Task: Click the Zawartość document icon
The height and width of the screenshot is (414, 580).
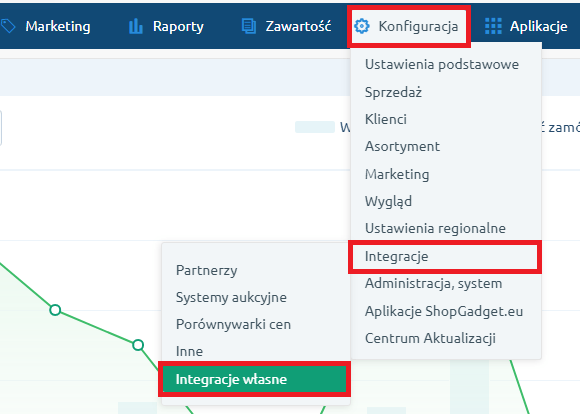Action: (x=249, y=26)
